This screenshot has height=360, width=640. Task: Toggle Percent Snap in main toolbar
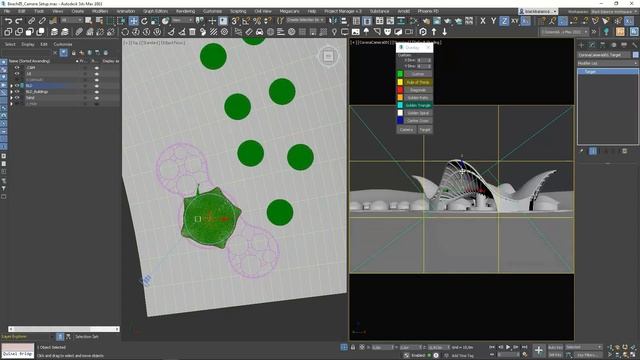pos(257,20)
